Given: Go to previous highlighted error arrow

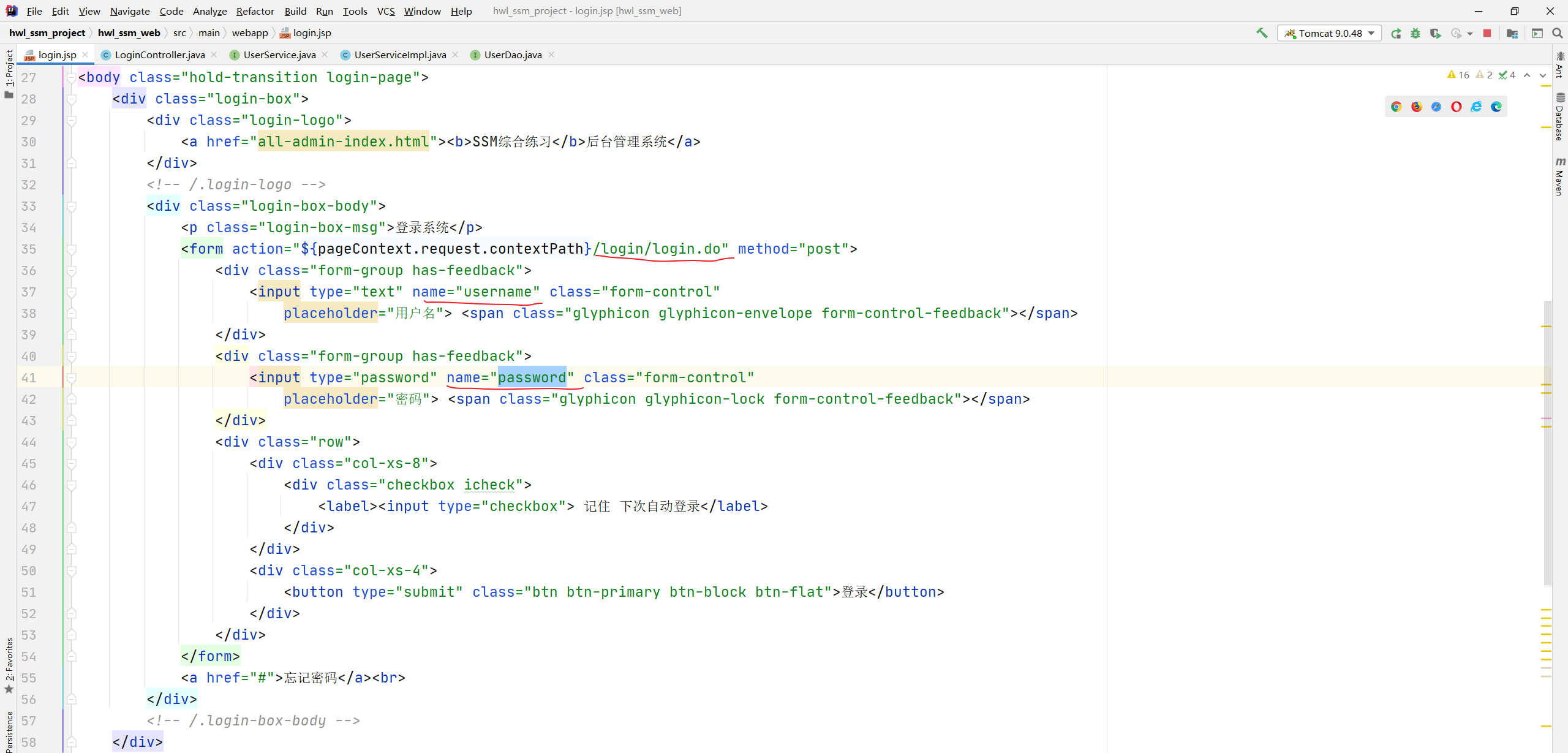Looking at the screenshot, I should [1527, 75].
